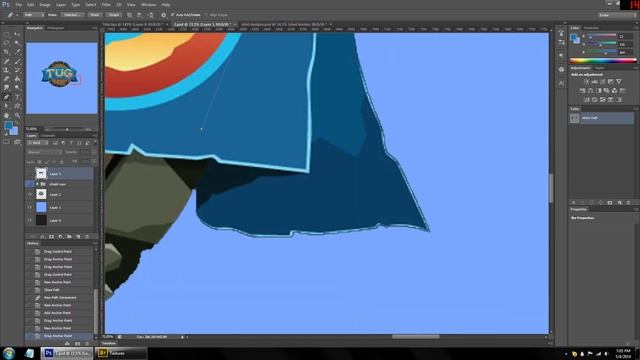Open the Path mode dropdown in options bar
Screen dimensions: 640x360
click(33, 15)
